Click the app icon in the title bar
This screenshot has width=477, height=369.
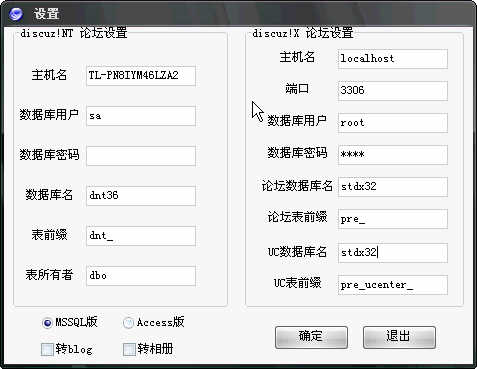[x=16, y=14]
